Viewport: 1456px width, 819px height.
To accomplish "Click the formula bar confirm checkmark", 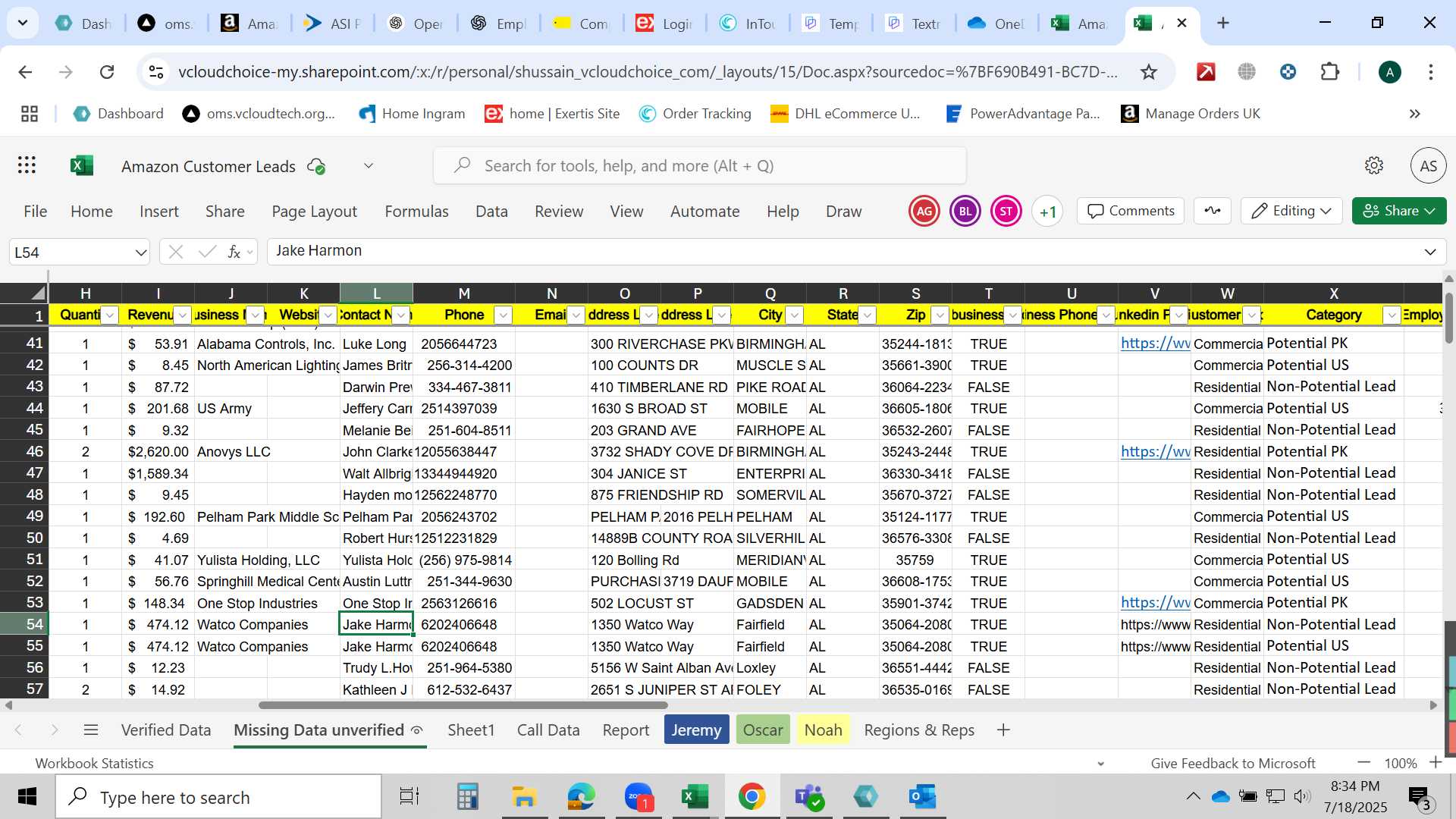I will click(x=207, y=252).
